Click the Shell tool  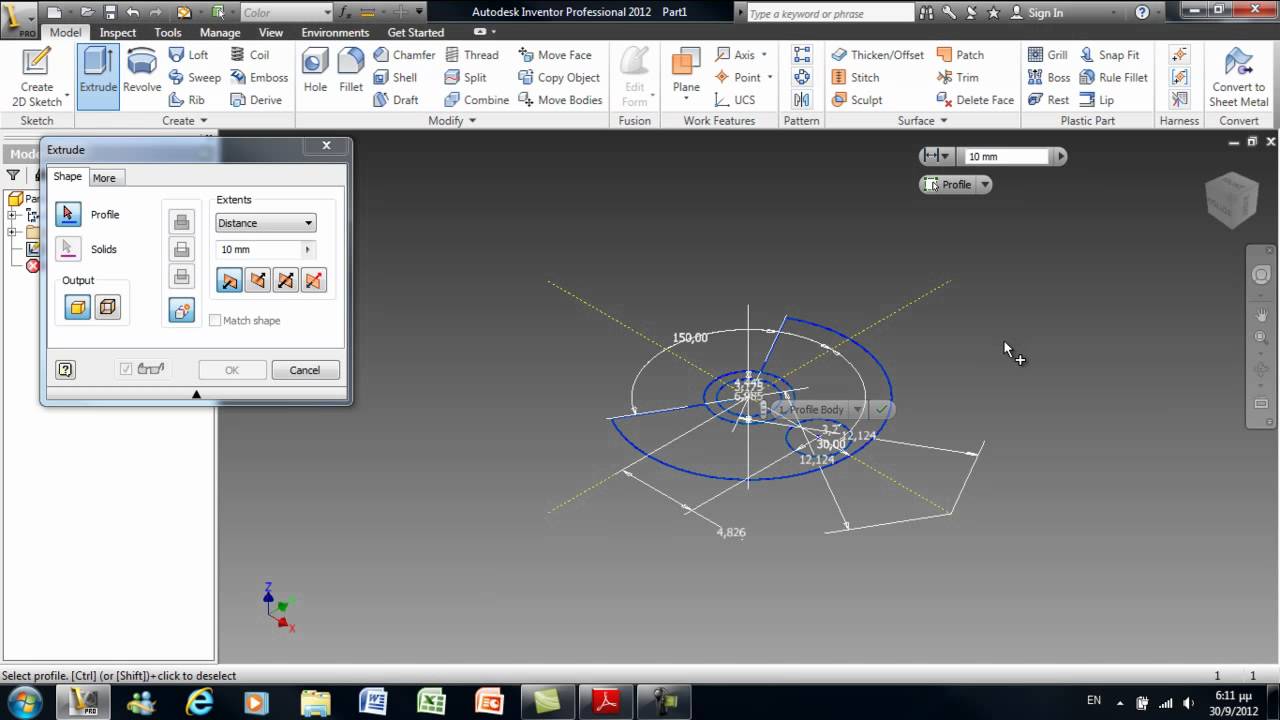tap(395, 77)
